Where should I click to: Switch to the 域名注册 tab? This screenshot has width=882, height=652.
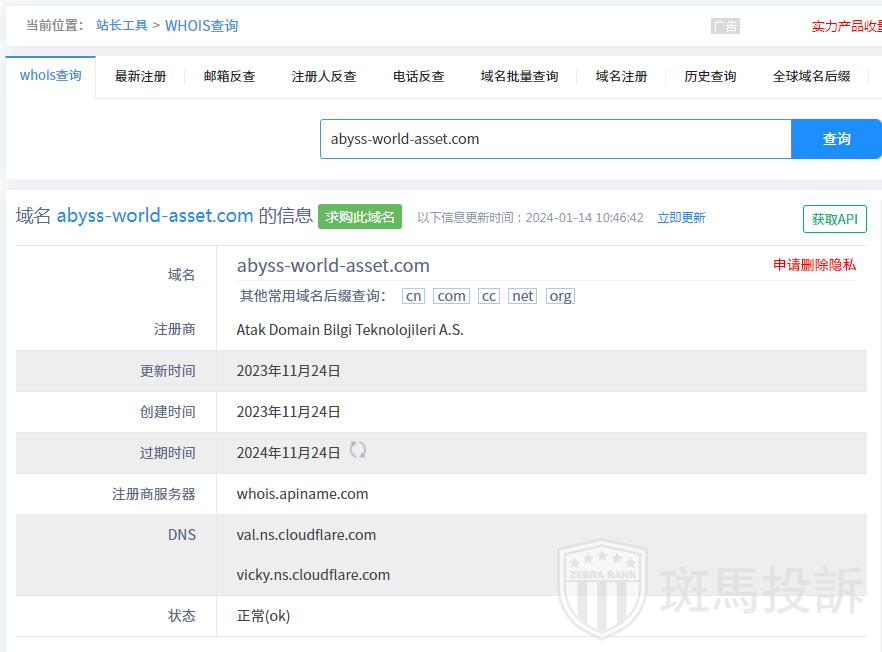click(x=622, y=76)
